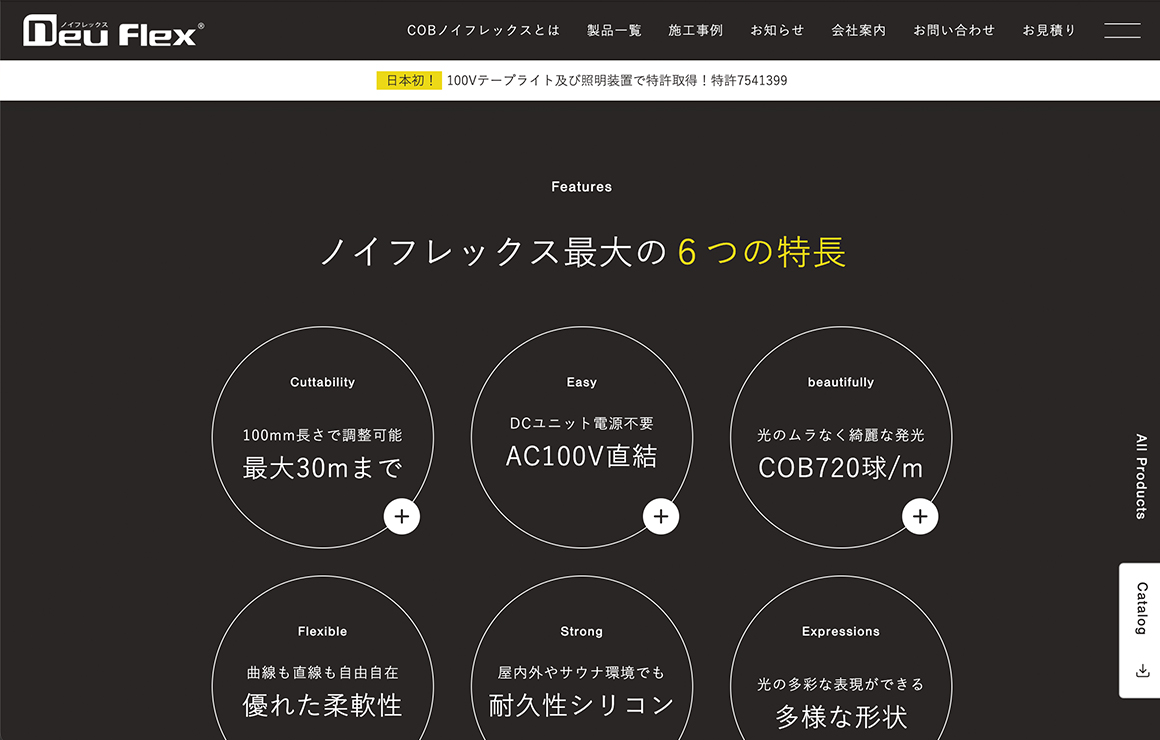This screenshot has height=740, width=1160.
Task: Select the Easy AC100V直結 circle
Action: click(581, 437)
